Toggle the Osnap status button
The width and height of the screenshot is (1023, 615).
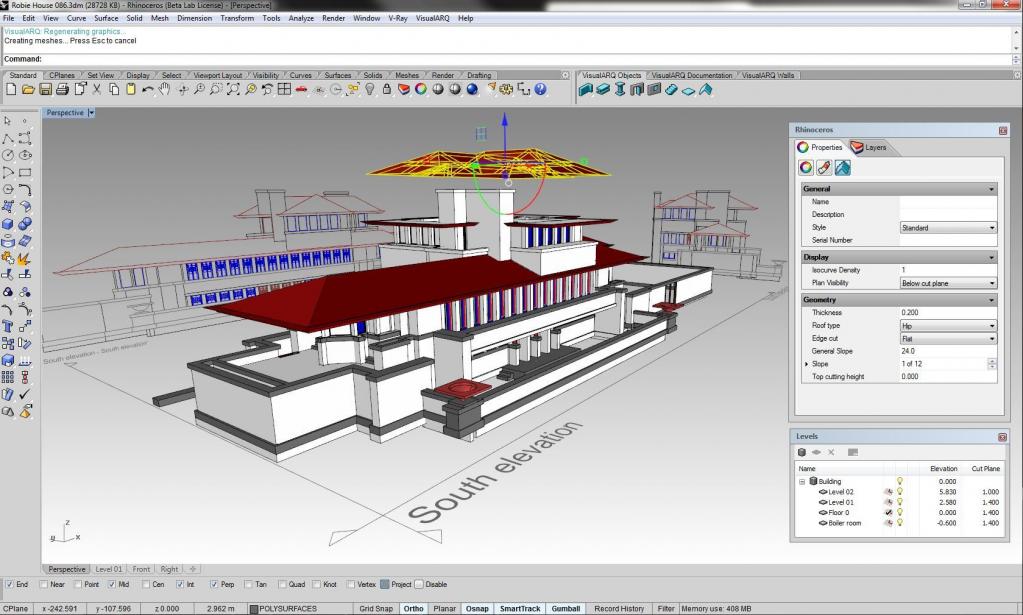click(477, 608)
